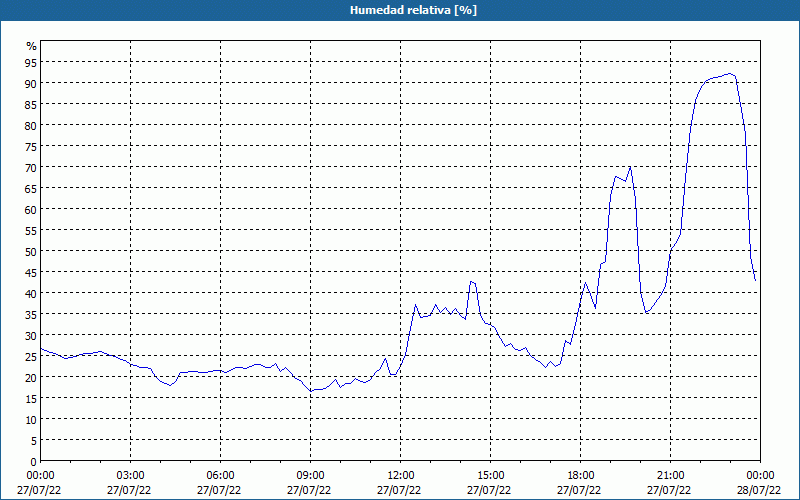Click the humidity curve's highest peak near 92%
Image resolution: width=800 pixels, height=500 pixels.
pyautogui.click(x=730, y=73)
